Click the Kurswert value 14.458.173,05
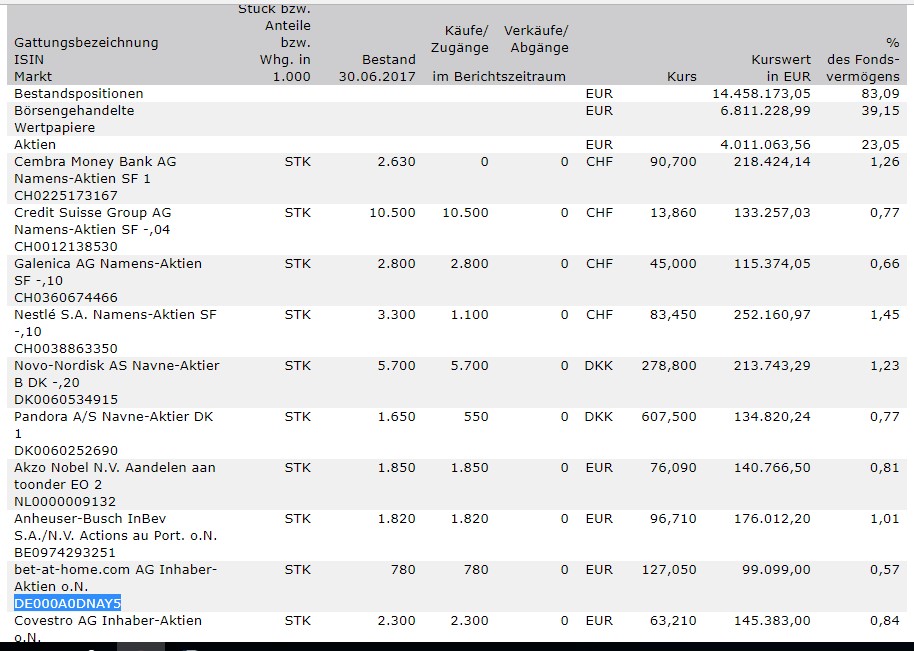This screenshot has width=914, height=651. [761, 93]
